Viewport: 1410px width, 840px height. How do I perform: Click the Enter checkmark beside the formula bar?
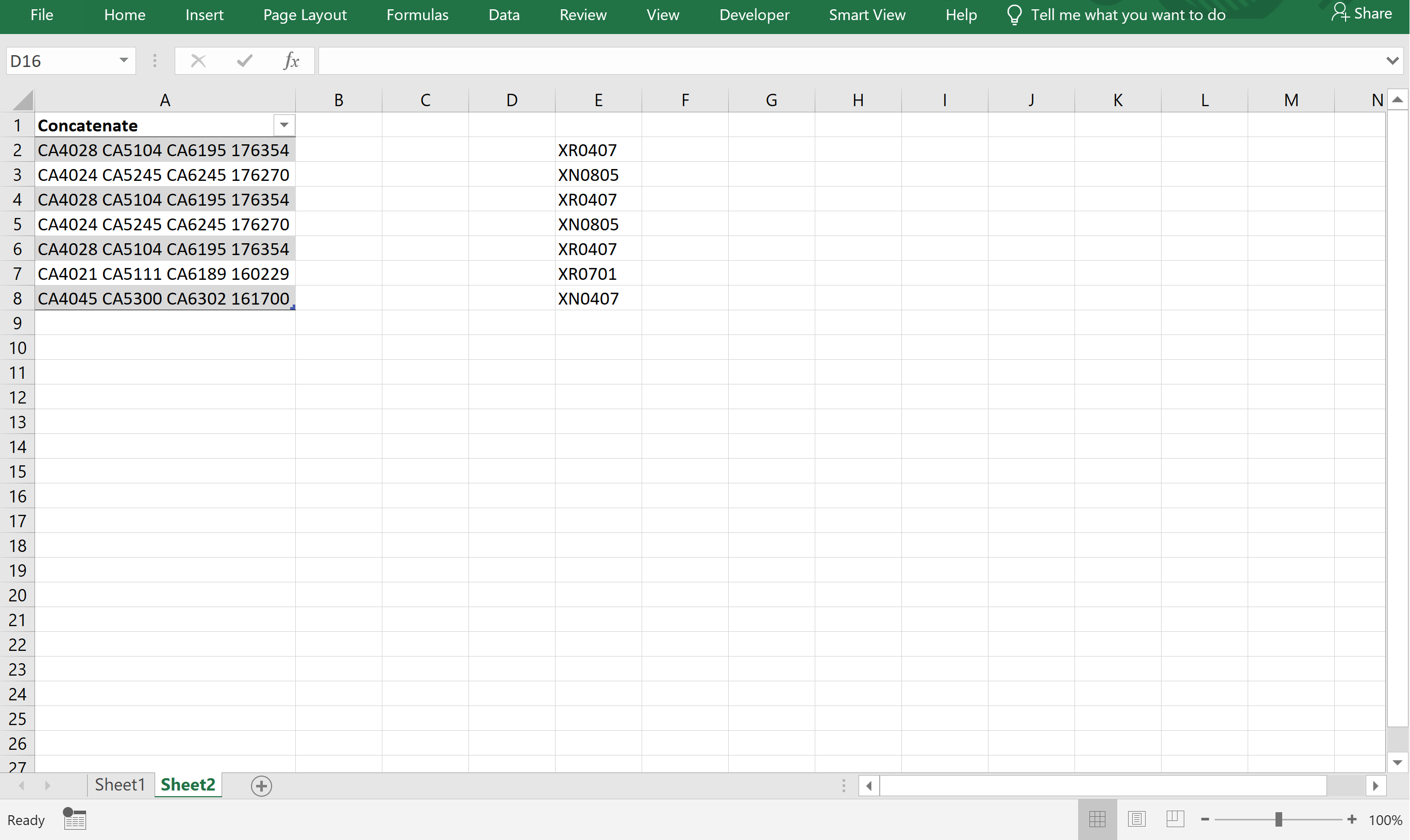(x=244, y=61)
